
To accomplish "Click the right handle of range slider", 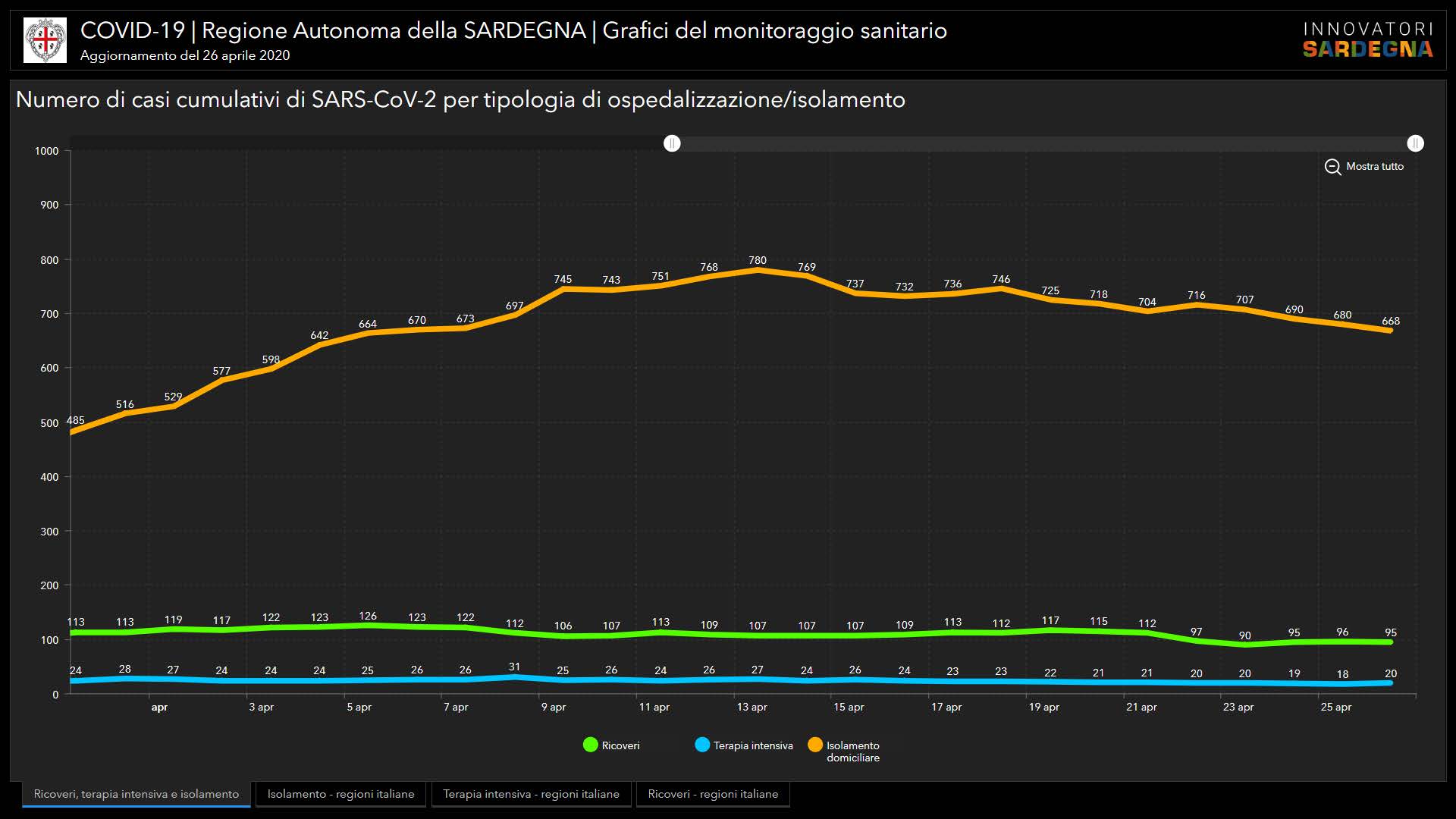I will (x=1415, y=143).
